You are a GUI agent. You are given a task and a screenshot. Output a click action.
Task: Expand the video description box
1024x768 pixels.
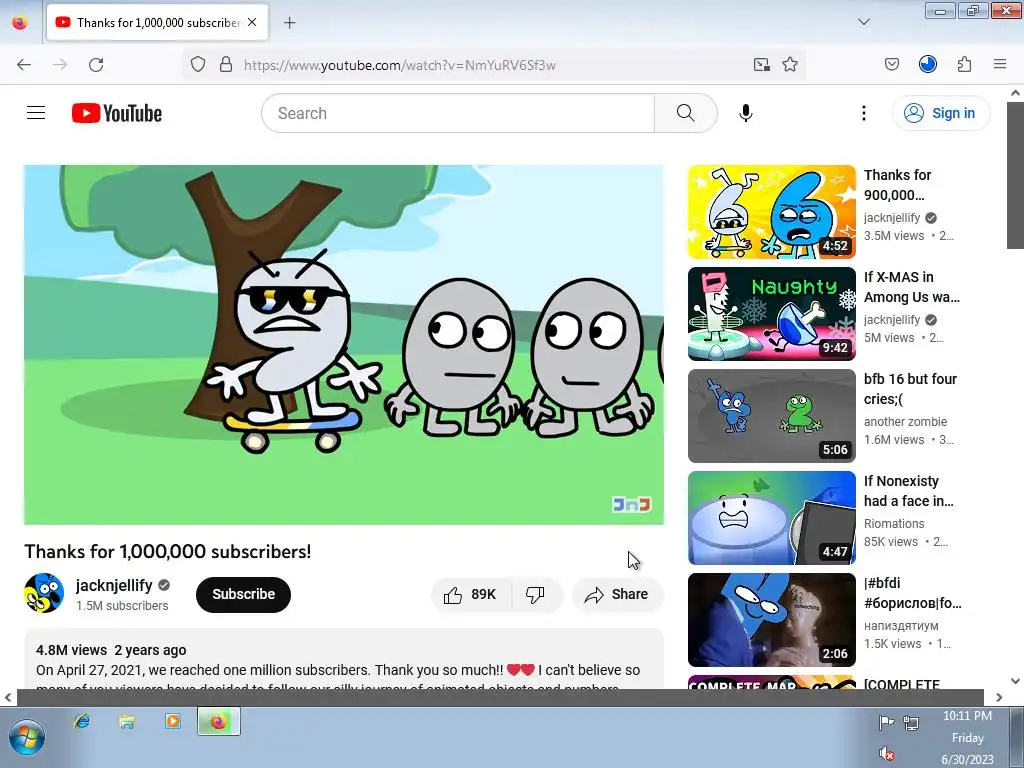pos(344,660)
